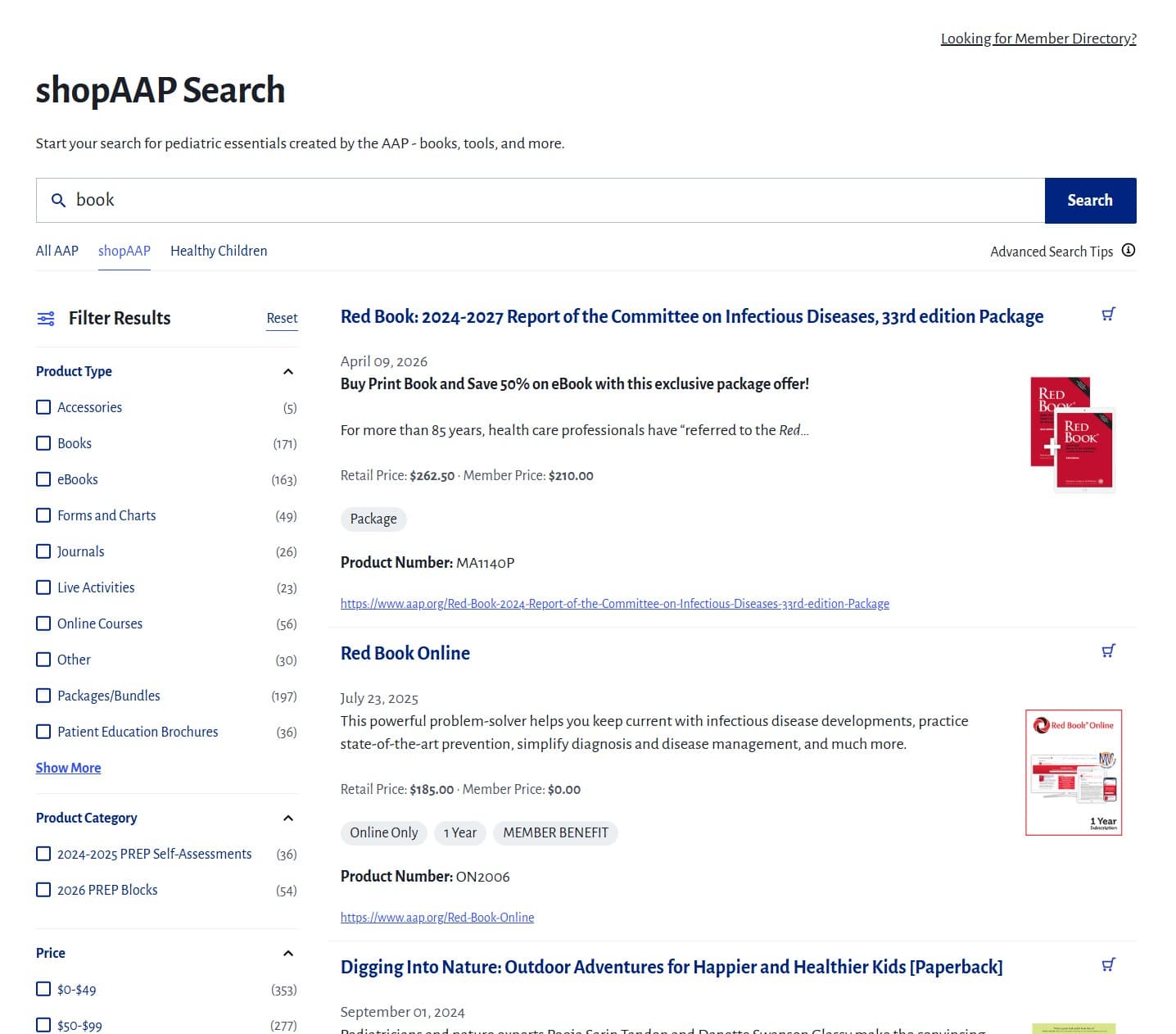Check the Accessories filter
Screen dimensions: 1176x1034
43,407
